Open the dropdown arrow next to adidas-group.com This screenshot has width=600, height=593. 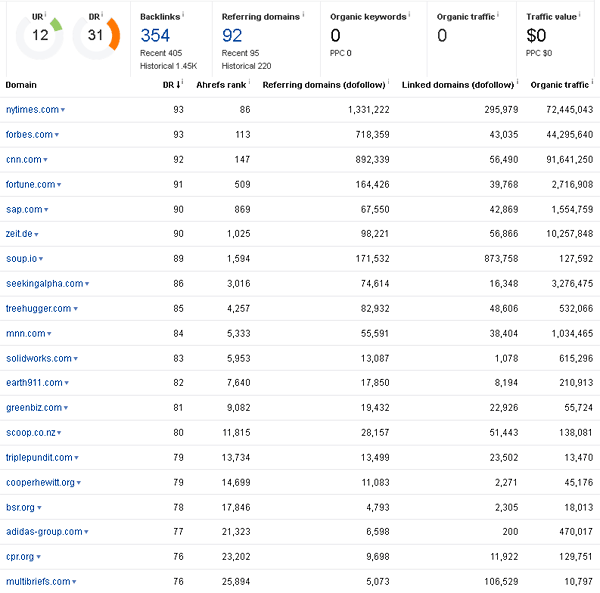[x=89, y=532]
